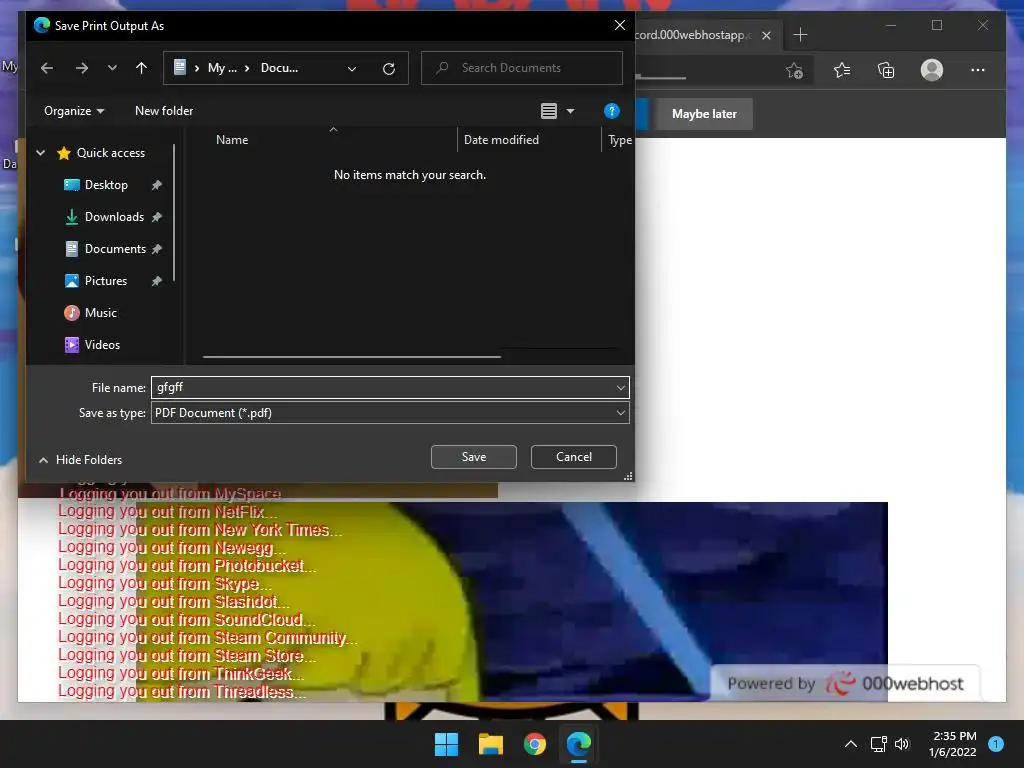The image size is (1024, 768).
Task: Go forward in Save dialog navigation
Action: 82,68
